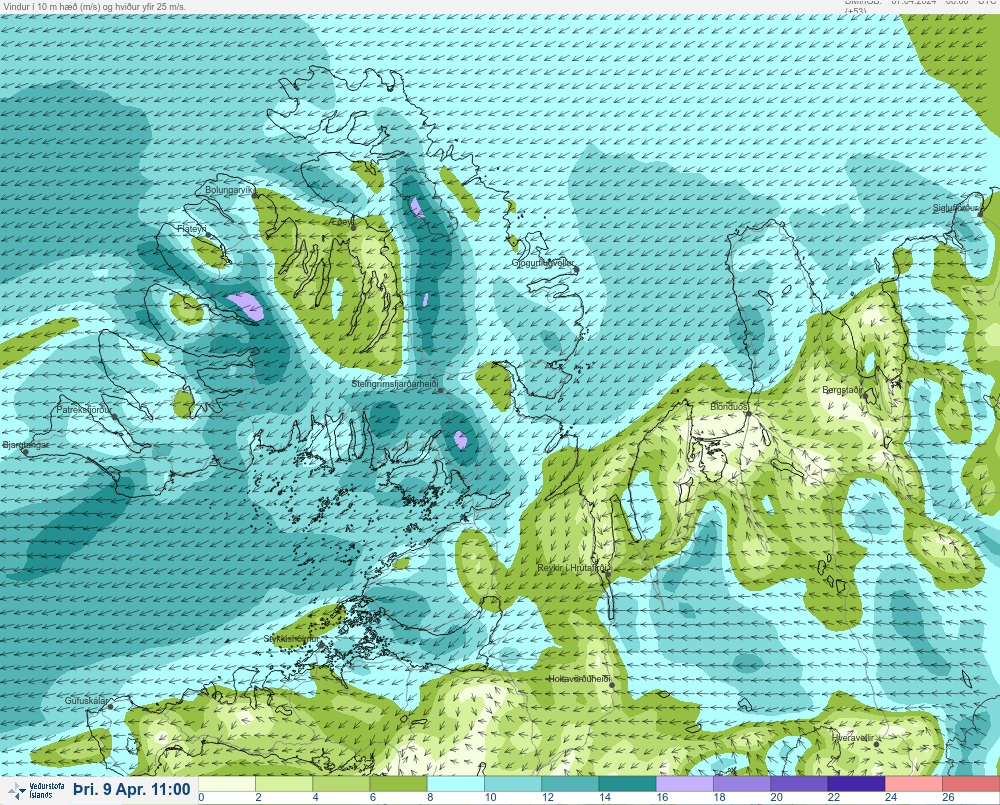Select the 12–14 m/s teal legend swatch
Screen dimensions: 1000x805
click(570, 783)
